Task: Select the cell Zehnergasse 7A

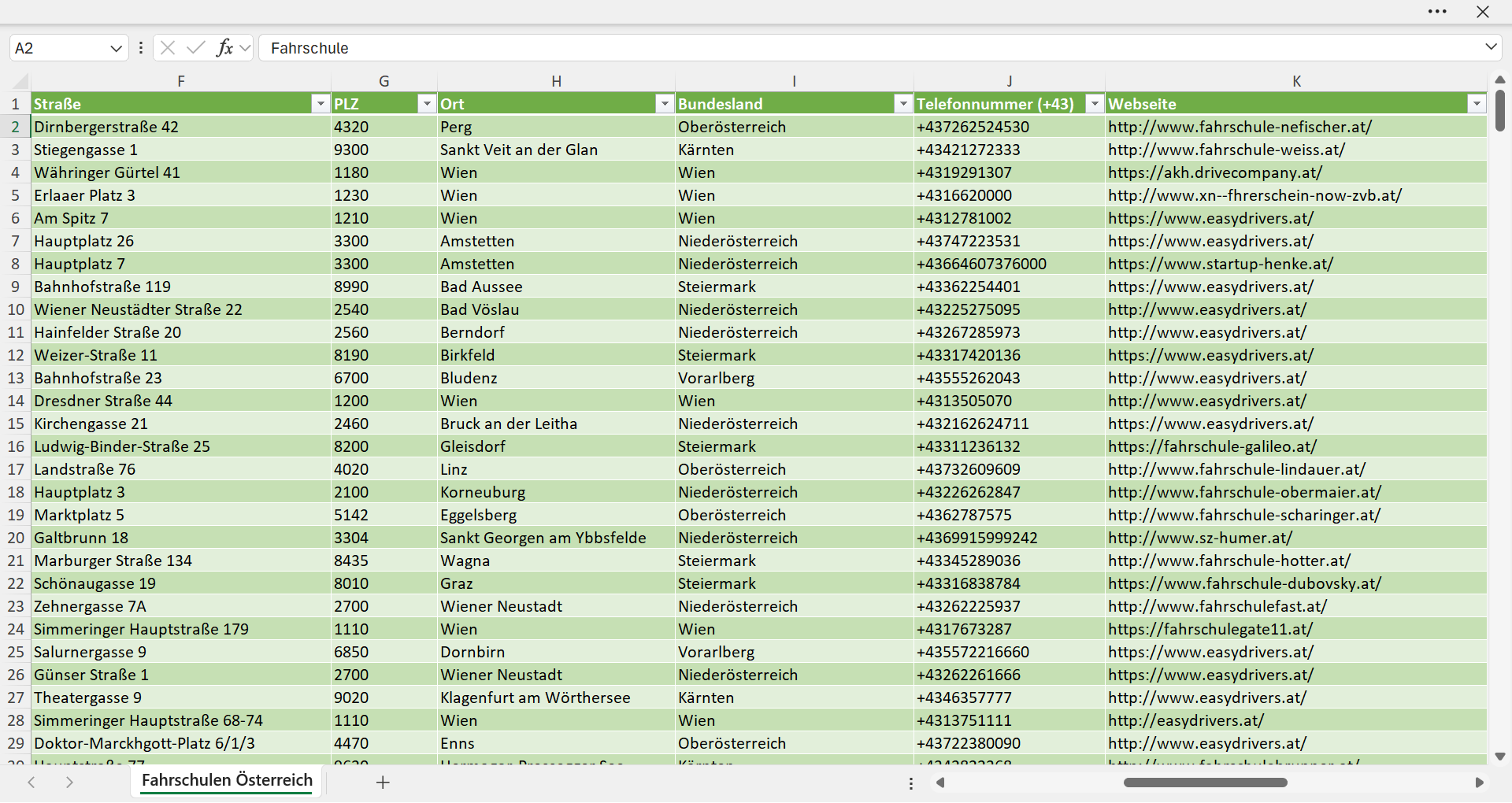Action: 181,606
